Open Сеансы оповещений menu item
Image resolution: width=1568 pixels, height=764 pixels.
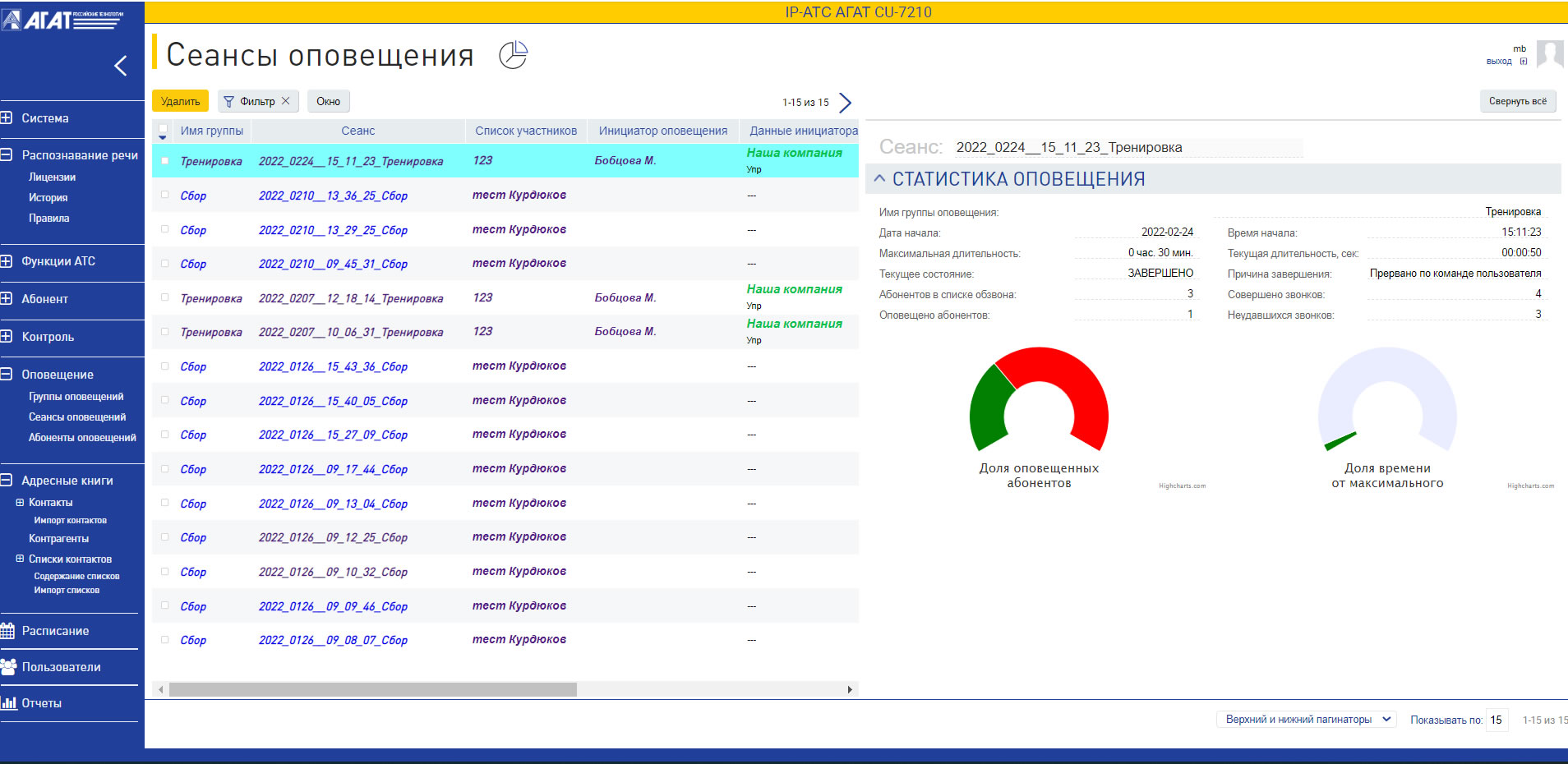click(77, 417)
